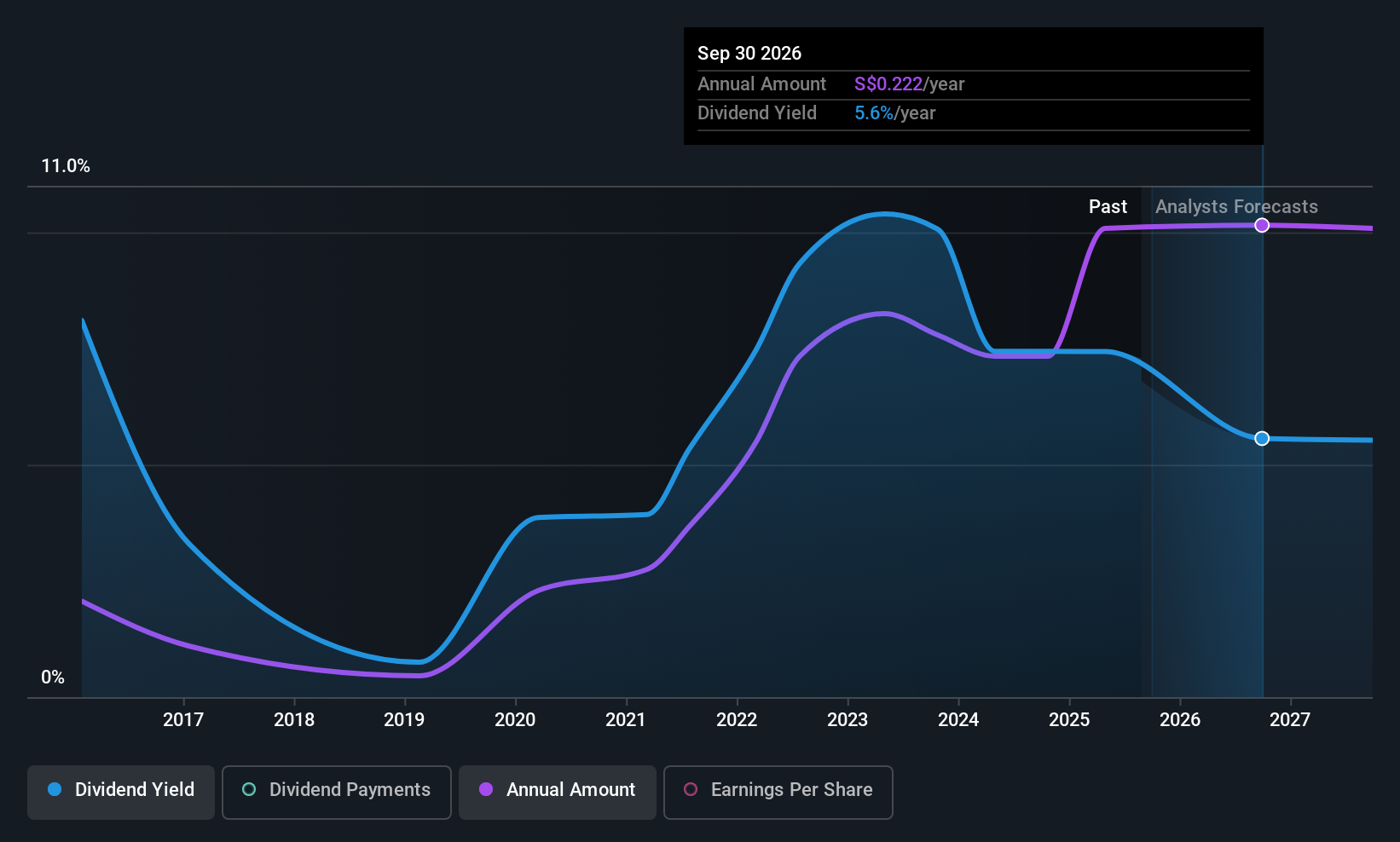The height and width of the screenshot is (842, 1400).
Task: Click the Past label on the chart
Action: pyautogui.click(x=1108, y=206)
